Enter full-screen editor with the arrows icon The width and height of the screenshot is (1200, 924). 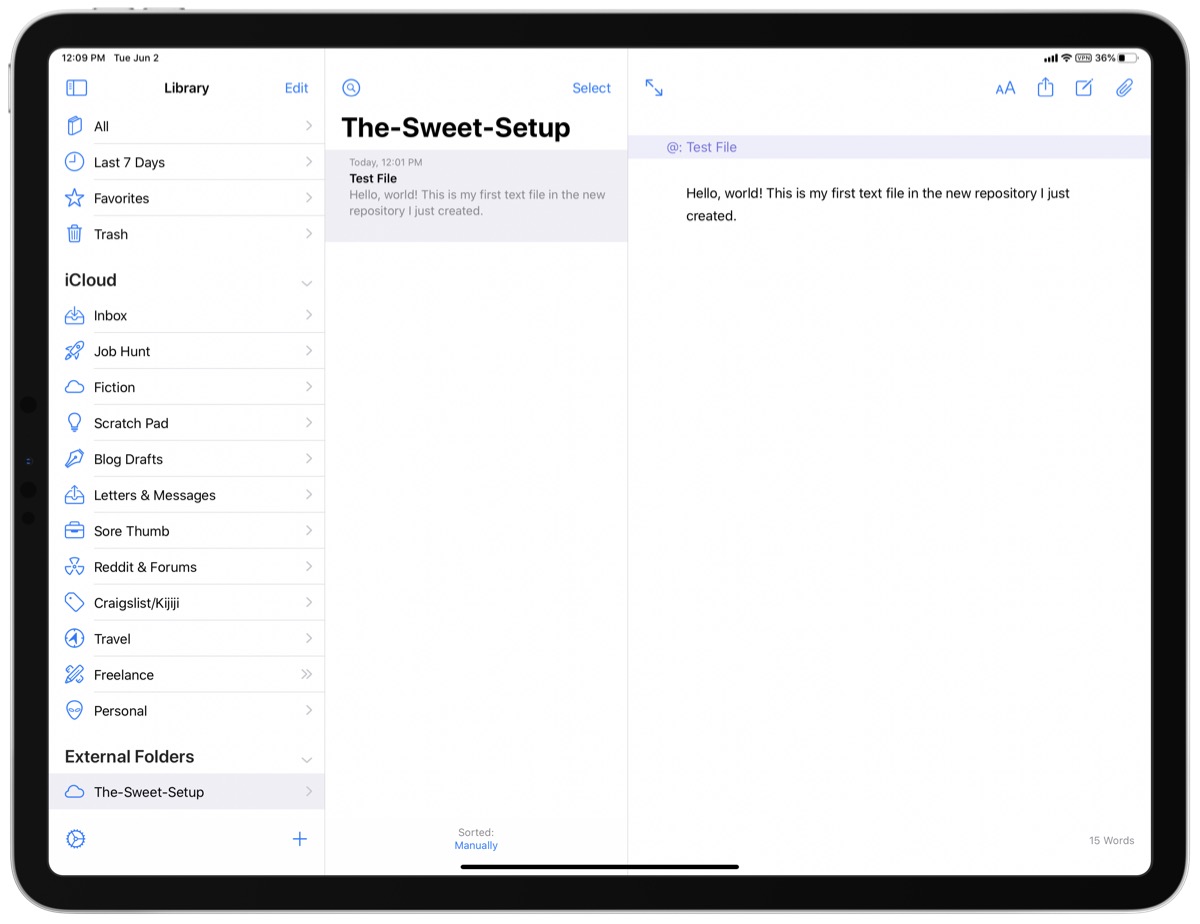[x=654, y=88]
